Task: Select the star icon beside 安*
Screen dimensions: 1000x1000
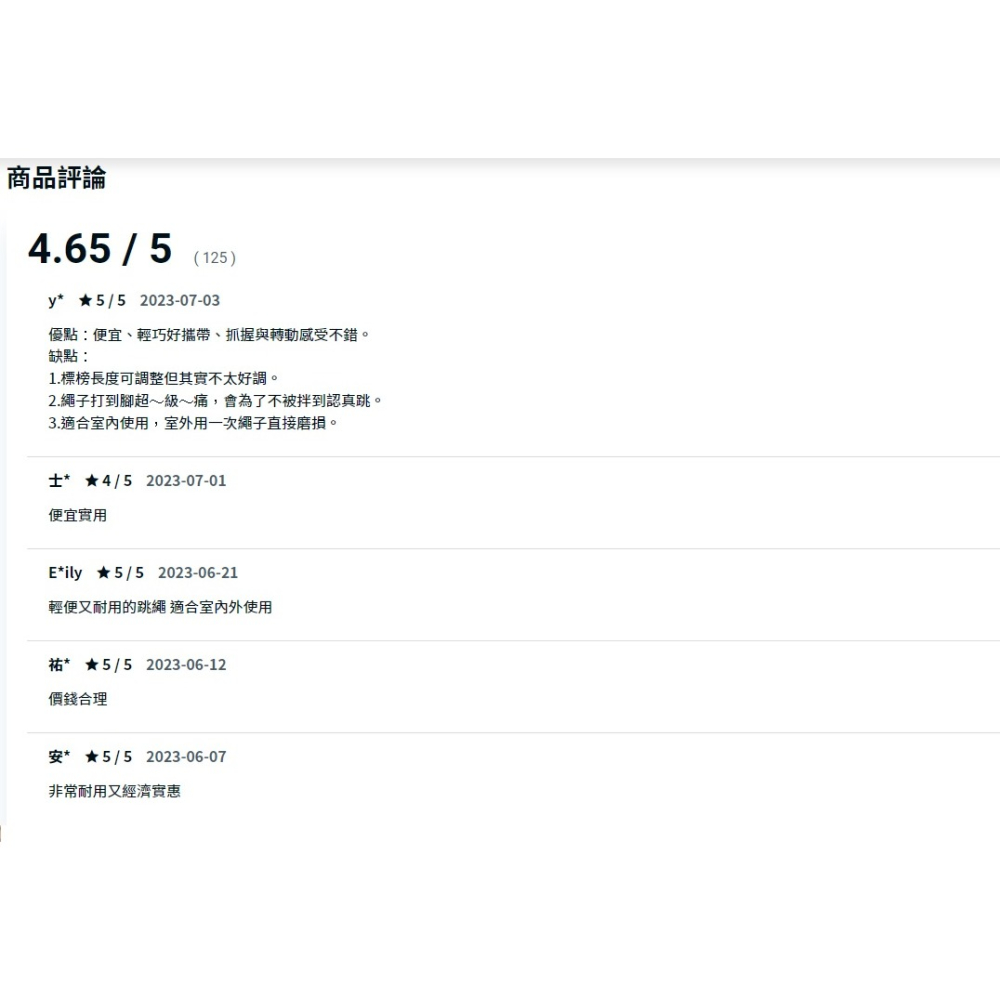Action: [x=89, y=756]
